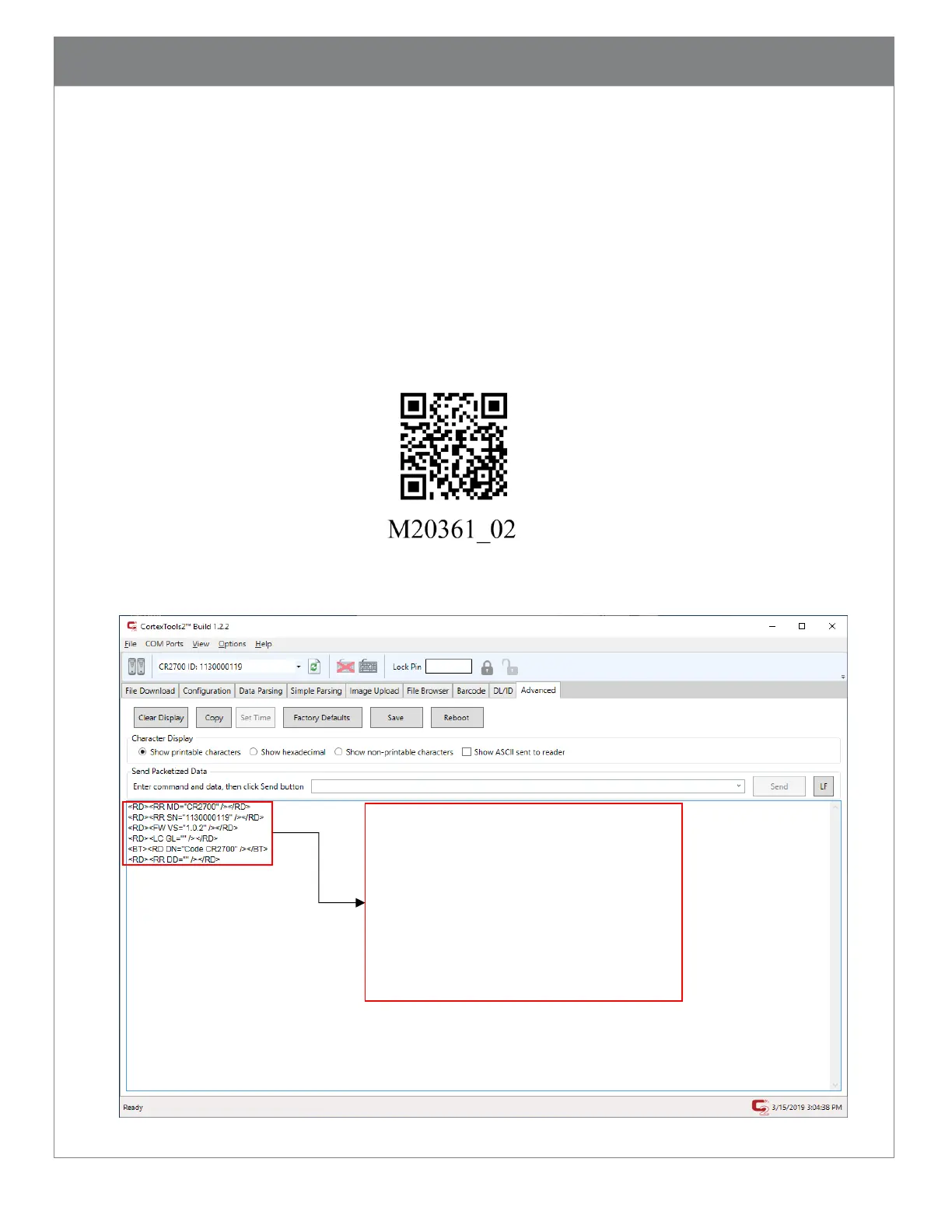The image size is (952, 1232).
Task: Switch to the File Download tab
Action: coord(150,691)
